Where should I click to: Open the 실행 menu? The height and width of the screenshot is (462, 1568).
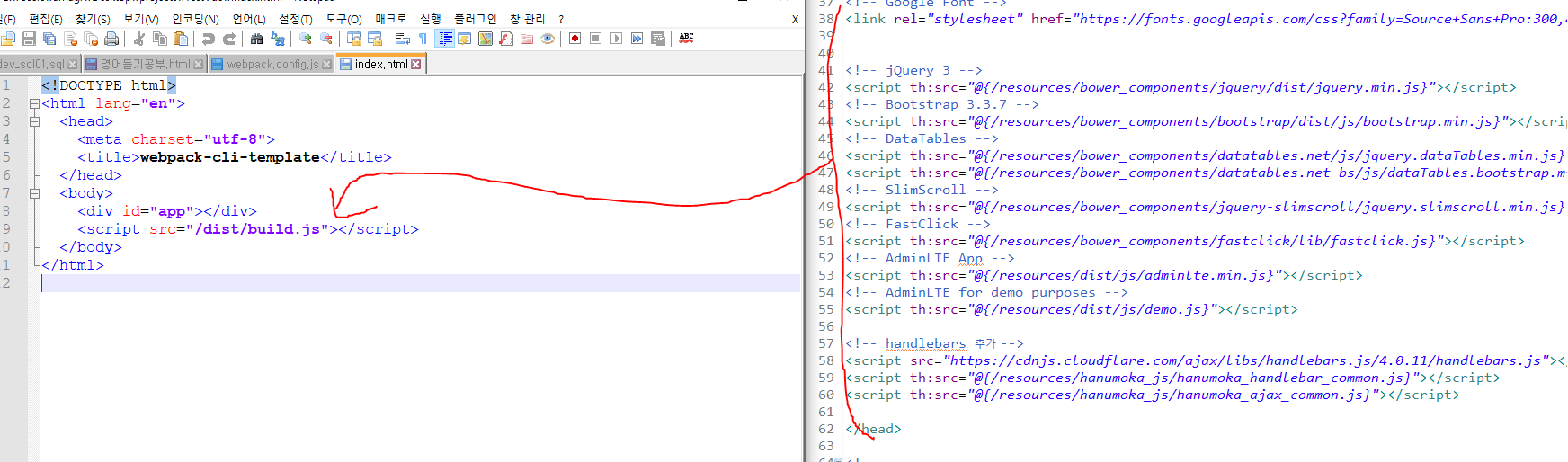[x=431, y=19]
